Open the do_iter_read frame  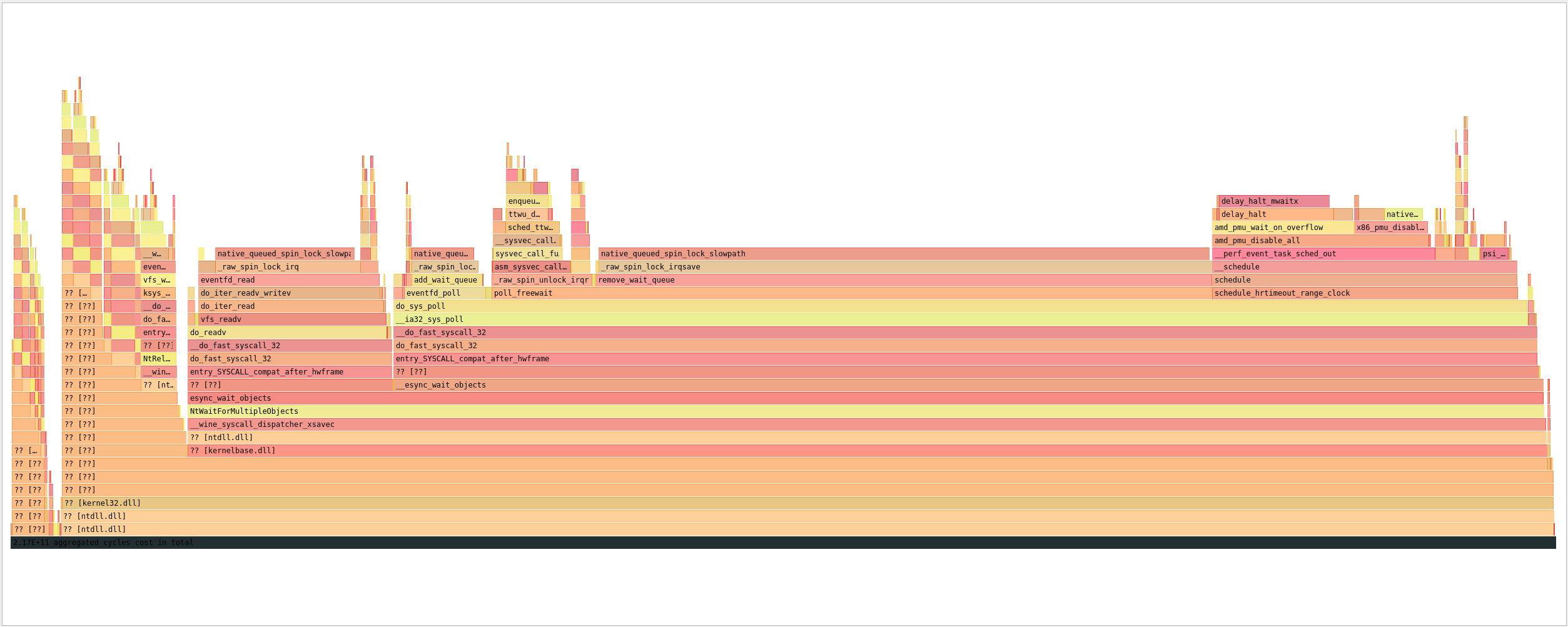[291, 306]
